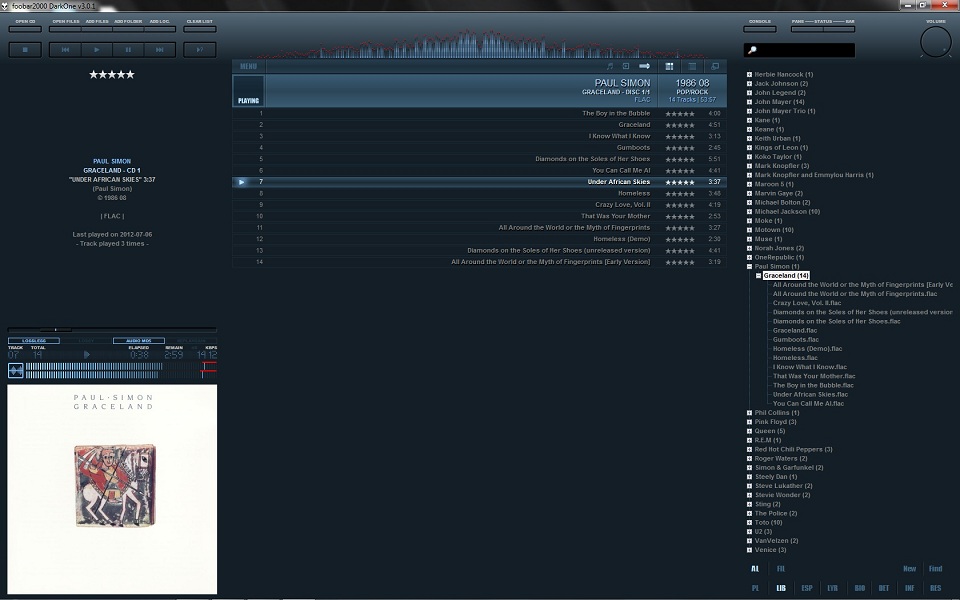Click star rating for Gumboots
Viewport: 960px width, 600px height.
pos(680,148)
